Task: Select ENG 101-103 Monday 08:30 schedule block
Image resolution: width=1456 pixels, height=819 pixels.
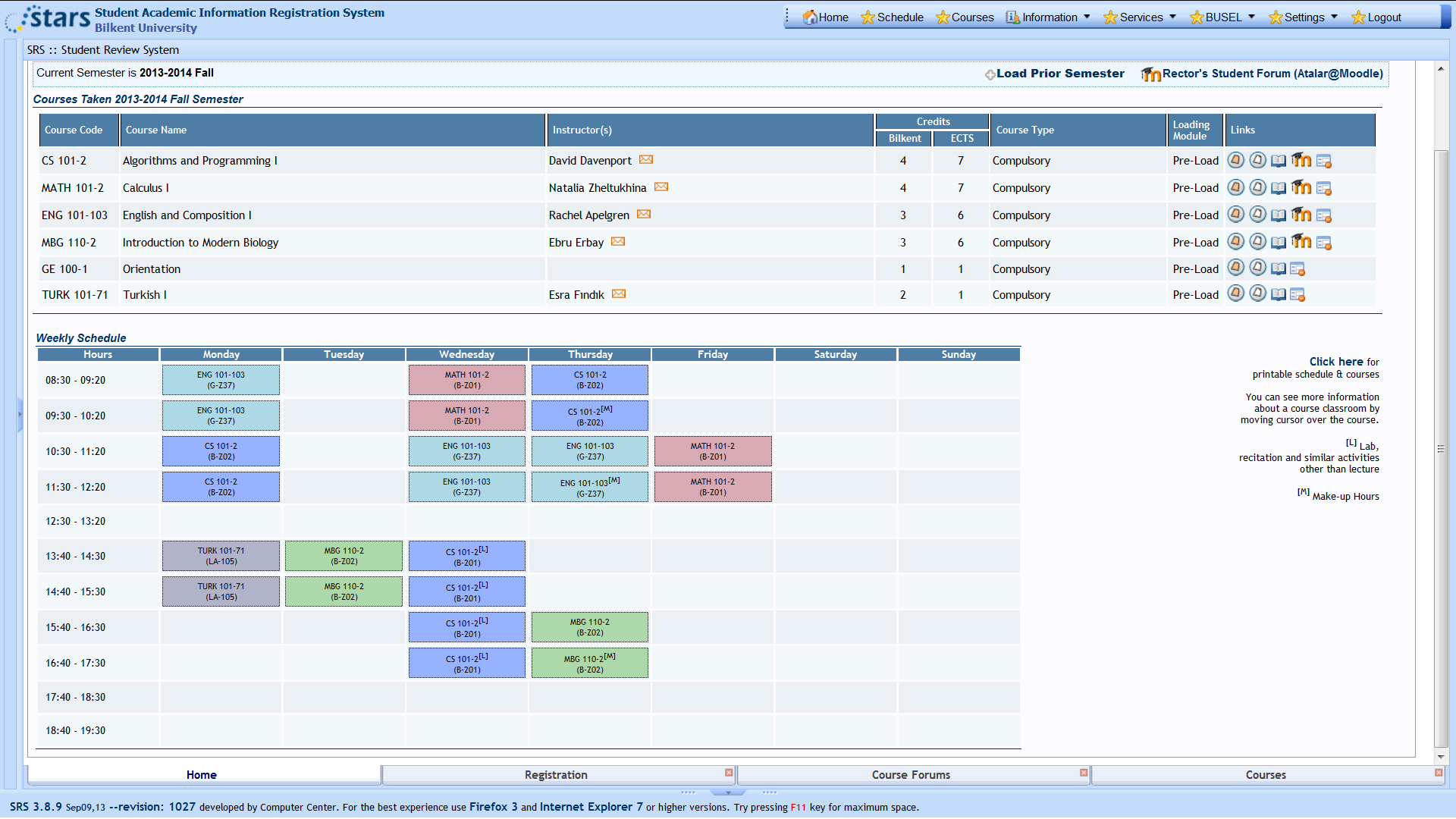Action: [221, 380]
